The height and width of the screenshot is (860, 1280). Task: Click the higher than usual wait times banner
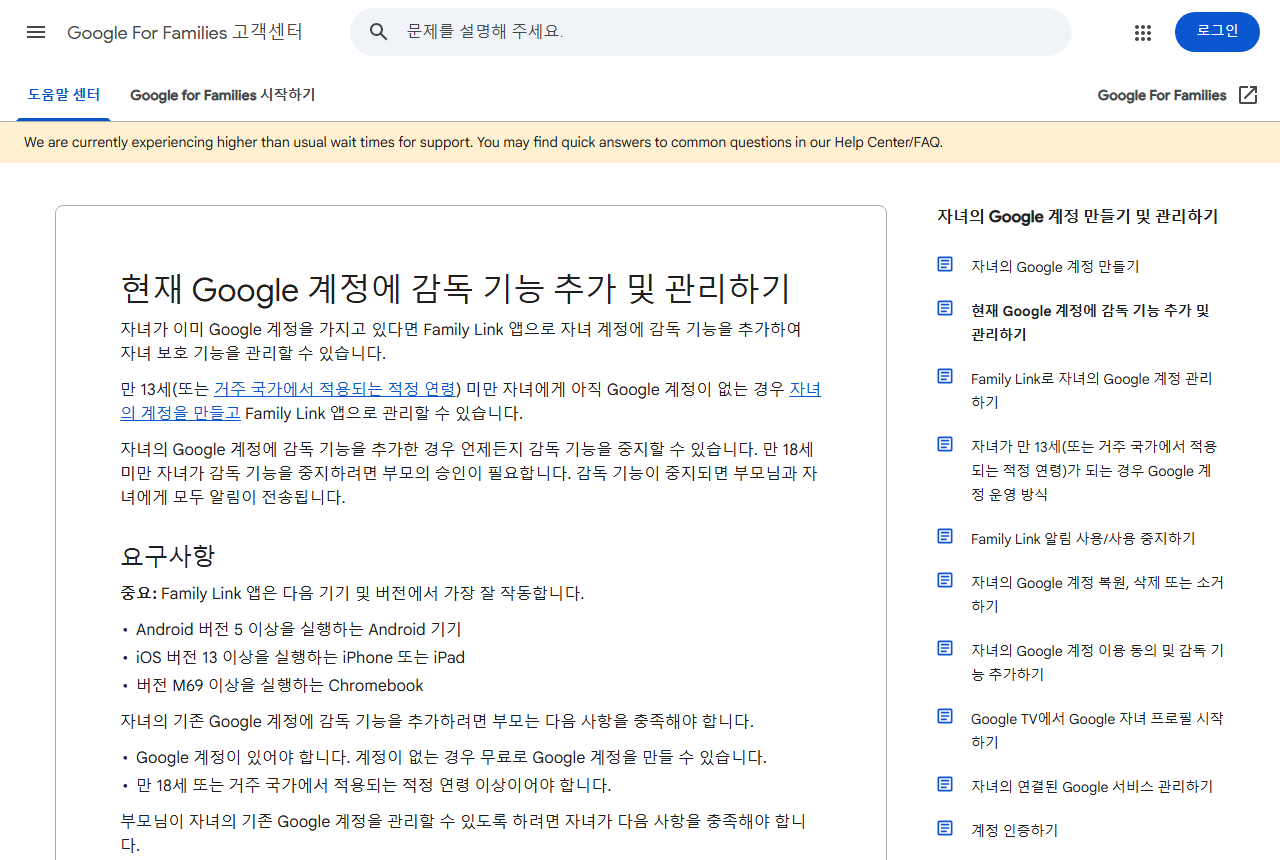click(x=640, y=142)
